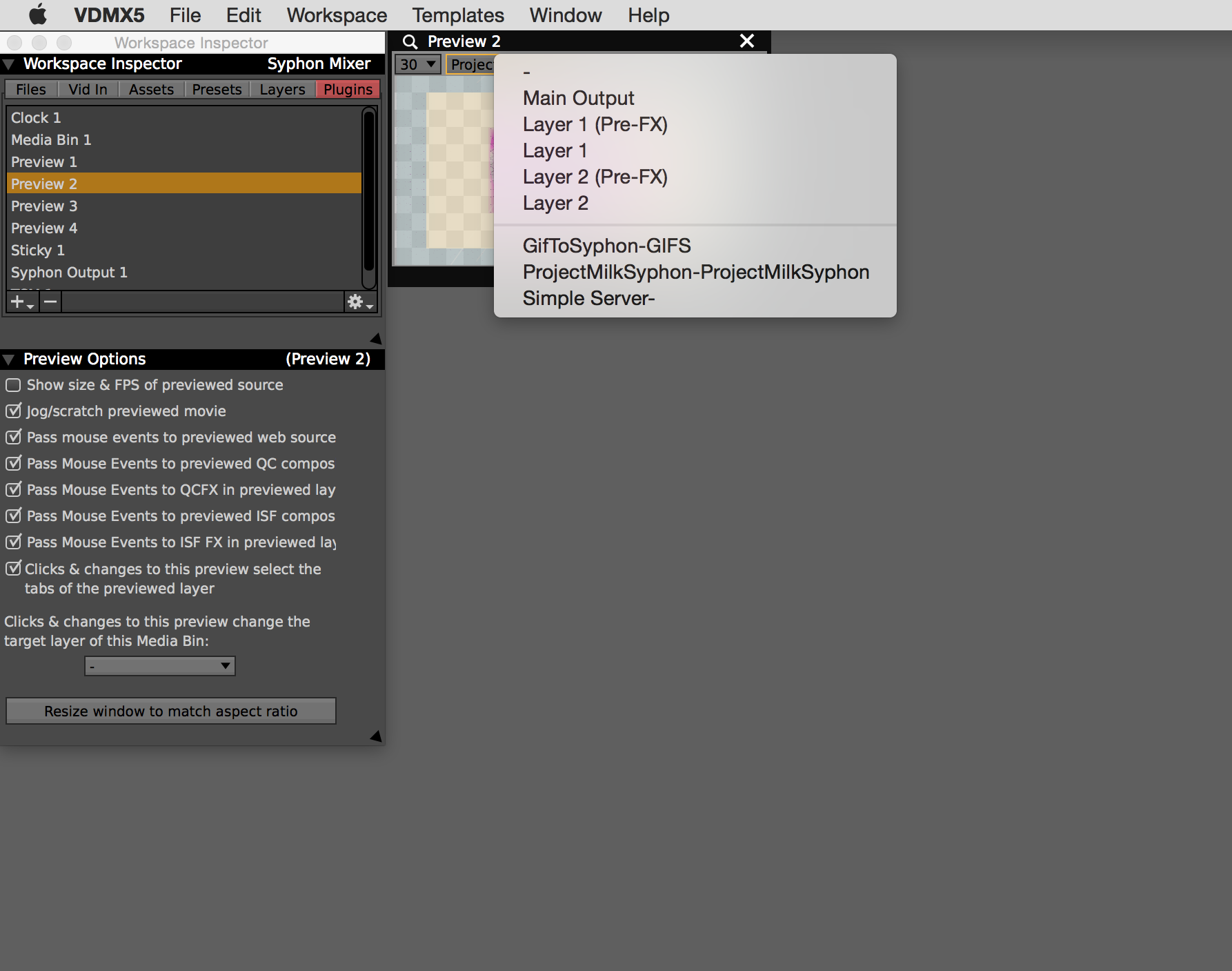This screenshot has width=1232, height=971.
Task: Click Syphon Mixer label in inspector header
Action: (319, 63)
